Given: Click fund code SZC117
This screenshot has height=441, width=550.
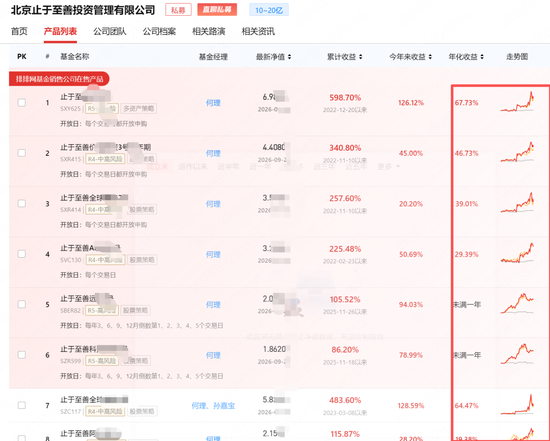Looking at the screenshot, I should 71,411.
